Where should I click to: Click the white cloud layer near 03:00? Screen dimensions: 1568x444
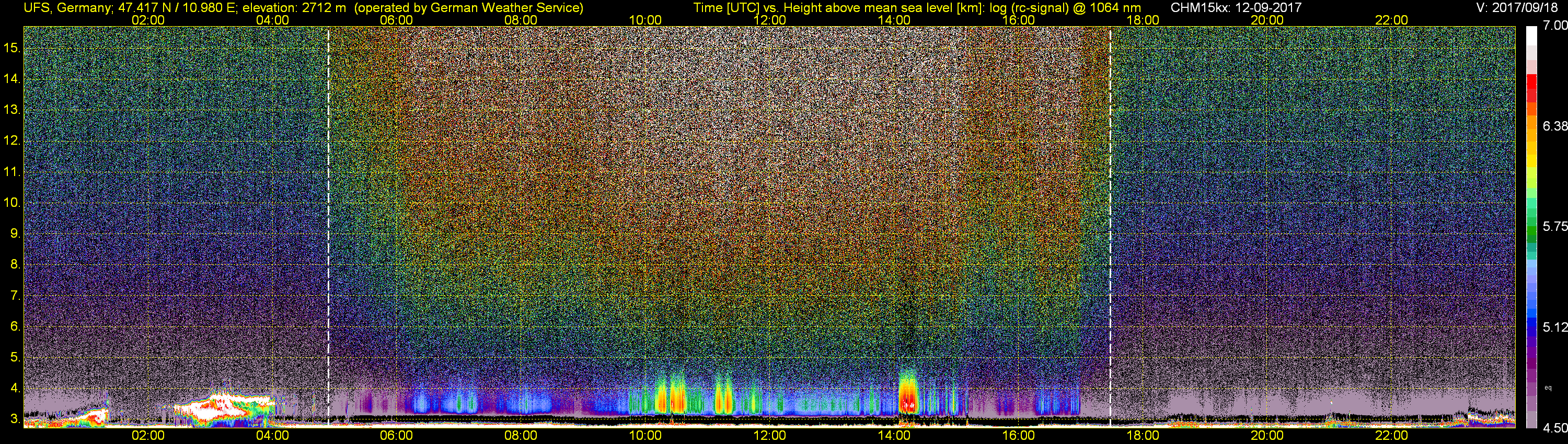click(225, 406)
